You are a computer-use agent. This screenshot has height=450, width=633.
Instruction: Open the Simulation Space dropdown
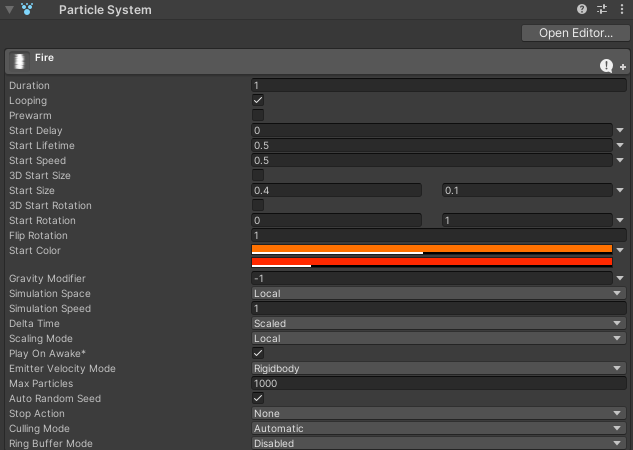tap(438, 294)
